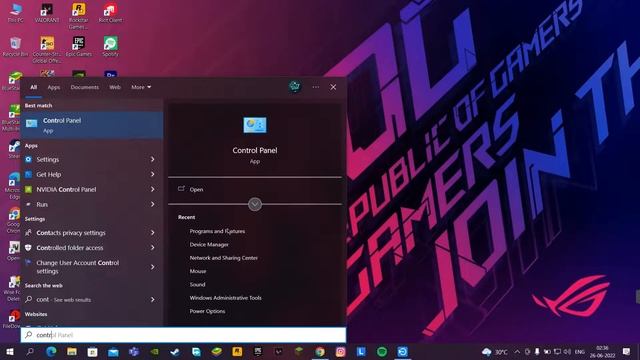Viewport: 640px width, 360px height.
Task: Expand arrow beside Get Help result
Action: [x=153, y=174]
